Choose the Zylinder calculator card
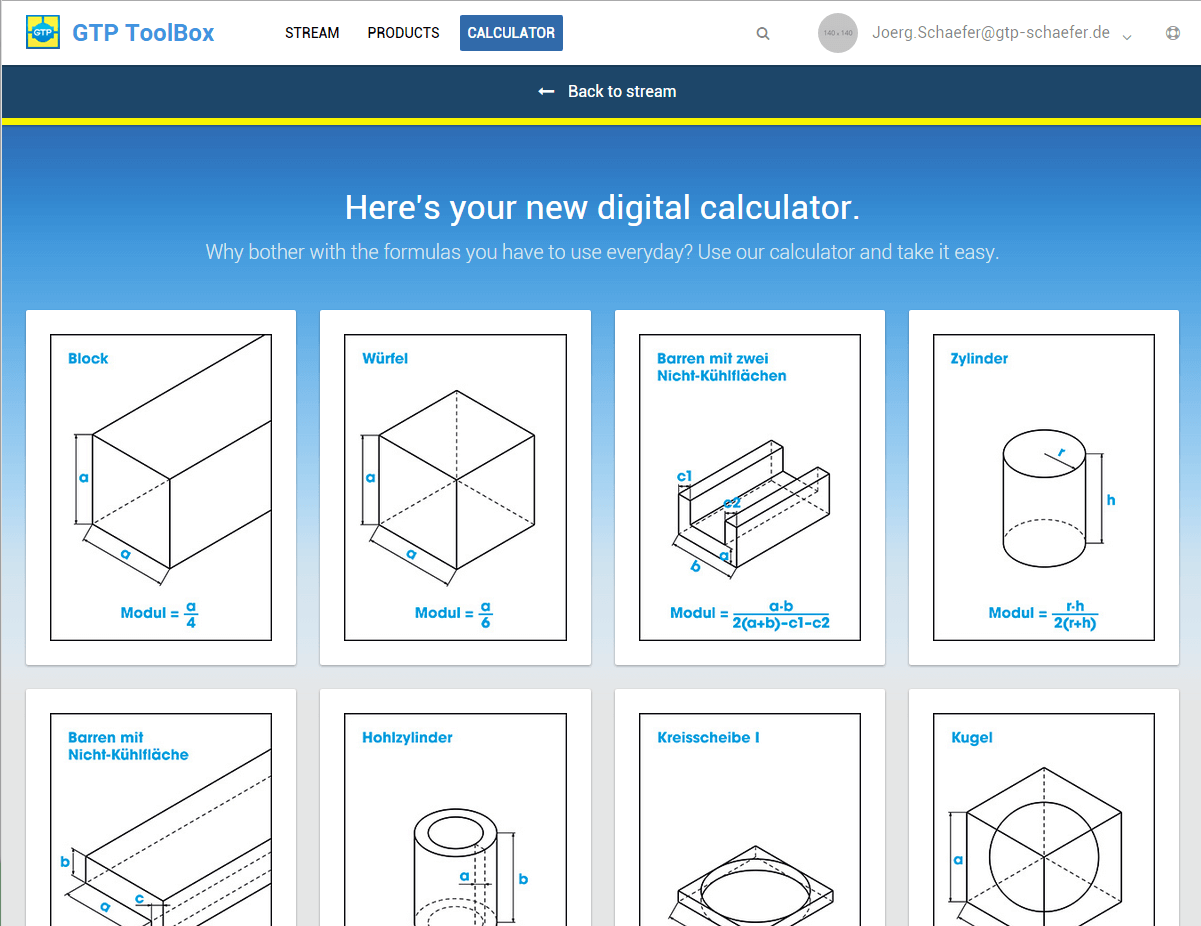 click(x=1043, y=487)
